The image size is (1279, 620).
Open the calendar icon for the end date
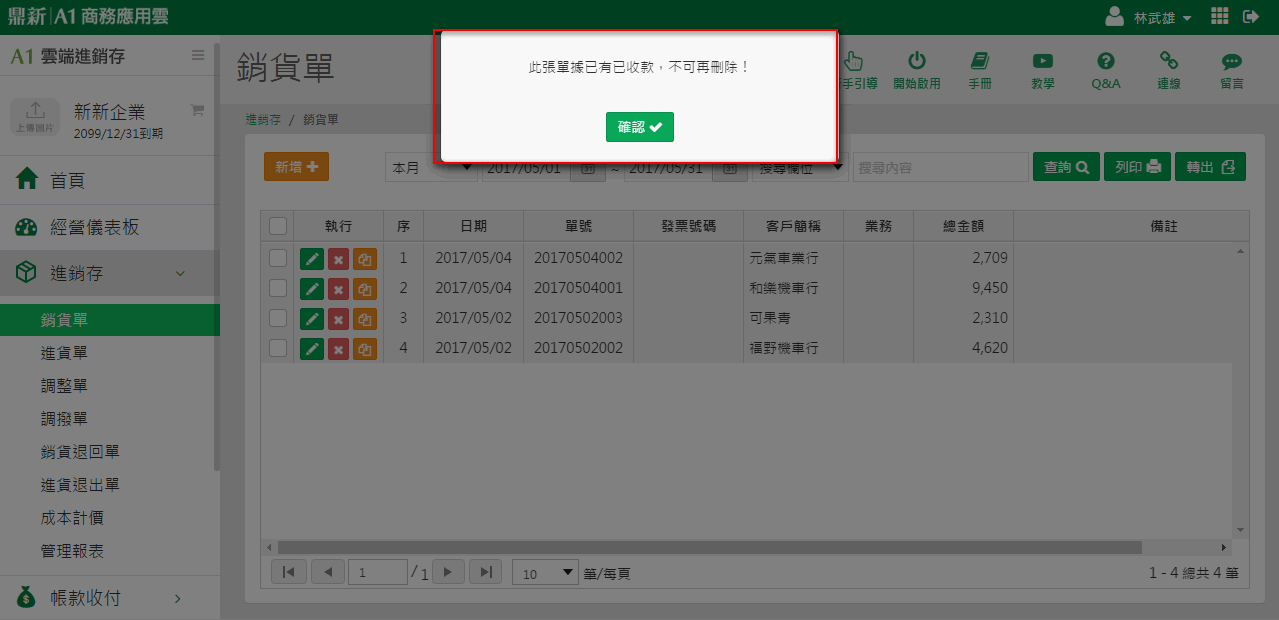(x=730, y=168)
